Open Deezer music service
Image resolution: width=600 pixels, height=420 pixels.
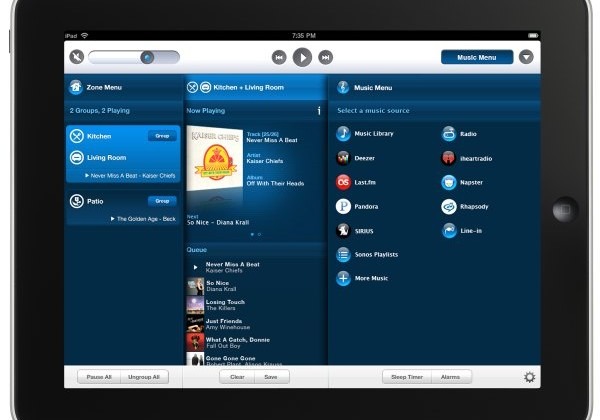pos(355,158)
